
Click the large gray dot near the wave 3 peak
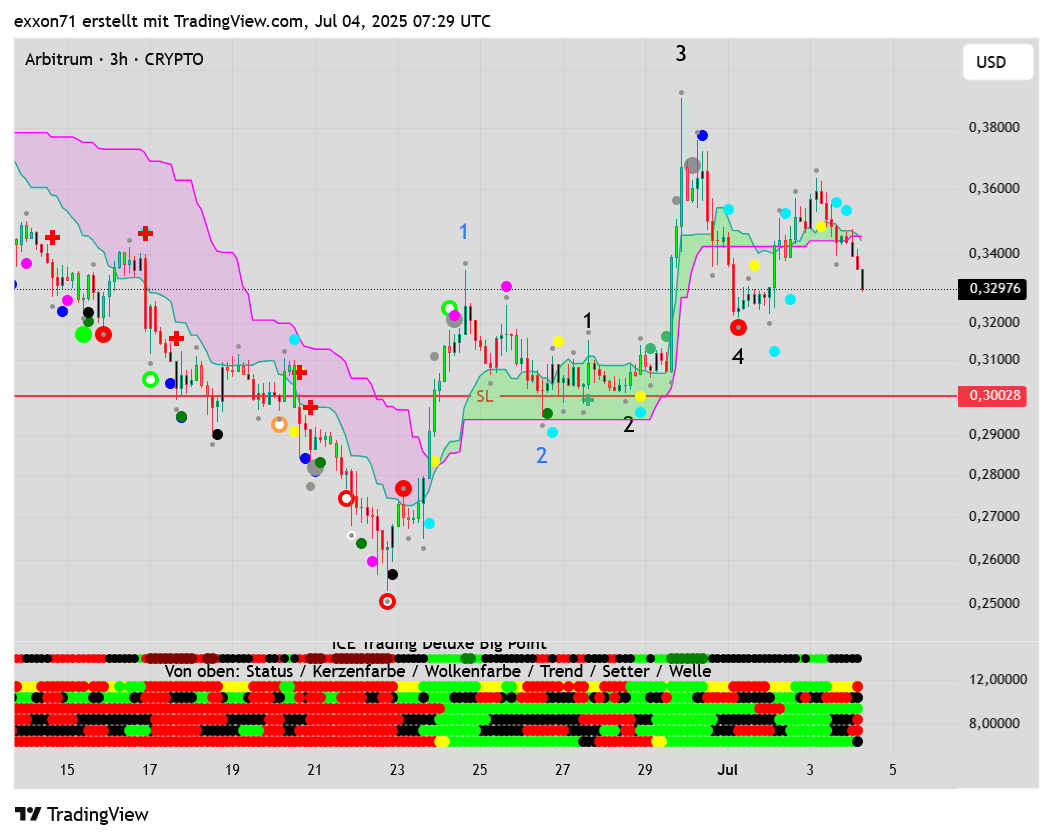pyautogui.click(x=692, y=165)
